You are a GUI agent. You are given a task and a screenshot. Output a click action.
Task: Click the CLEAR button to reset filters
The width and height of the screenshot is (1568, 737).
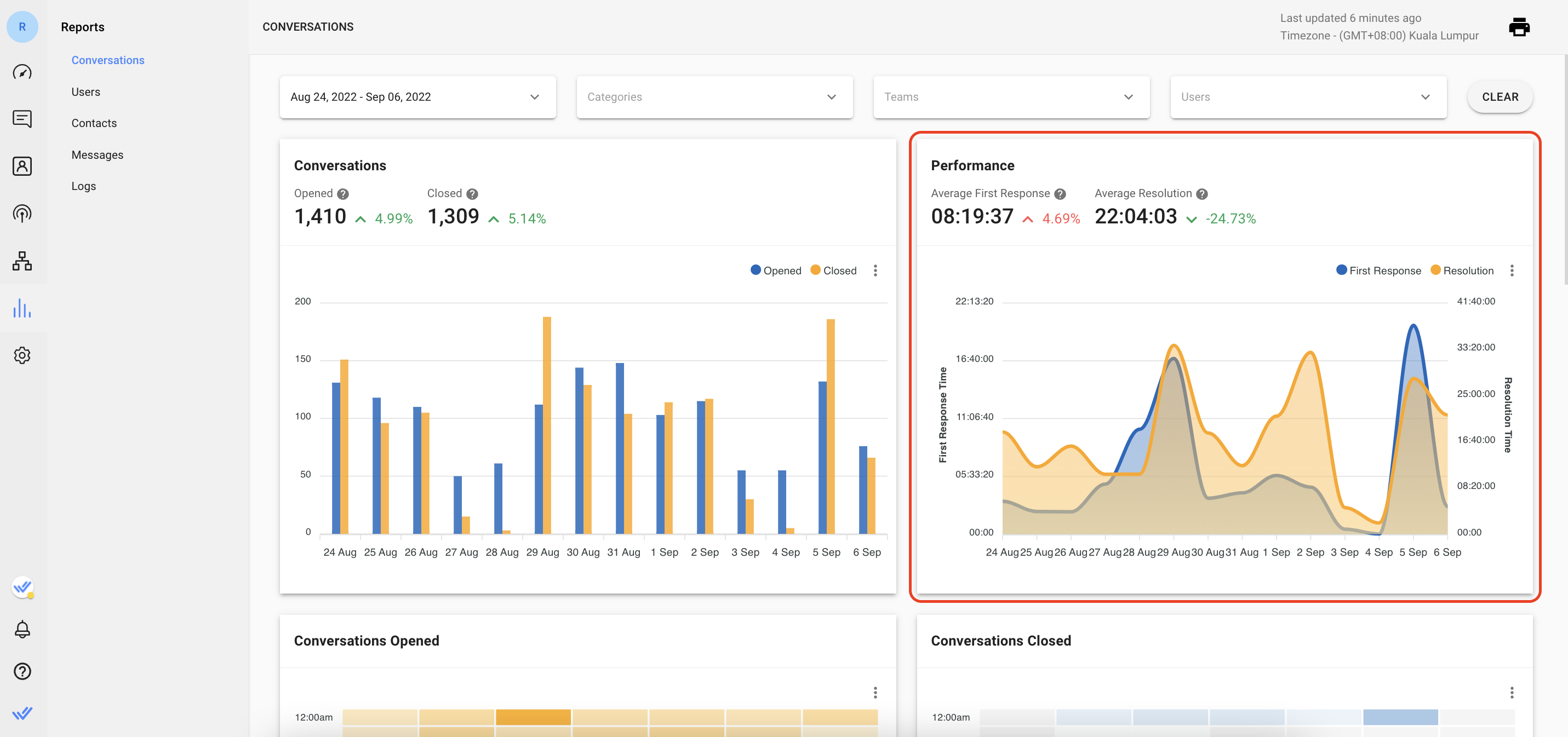[1500, 96]
